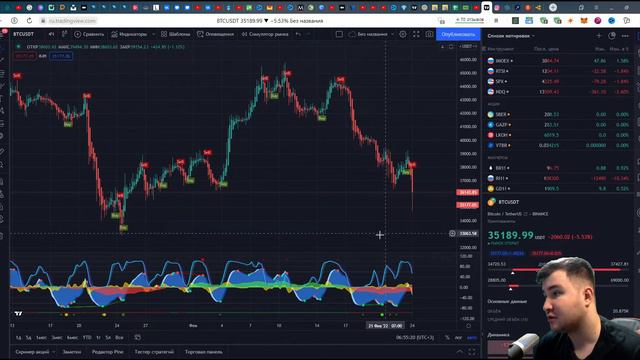Select the SBER row in watchlist

(558, 114)
